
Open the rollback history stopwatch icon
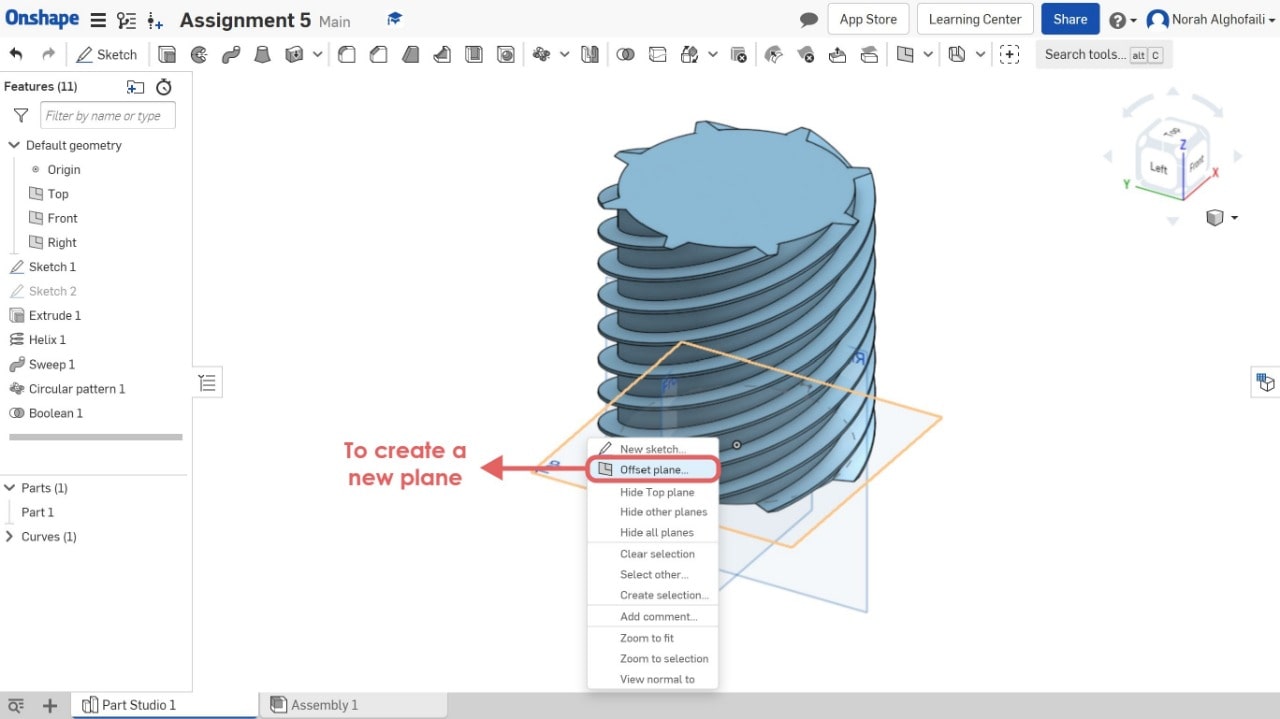coord(164,87)
